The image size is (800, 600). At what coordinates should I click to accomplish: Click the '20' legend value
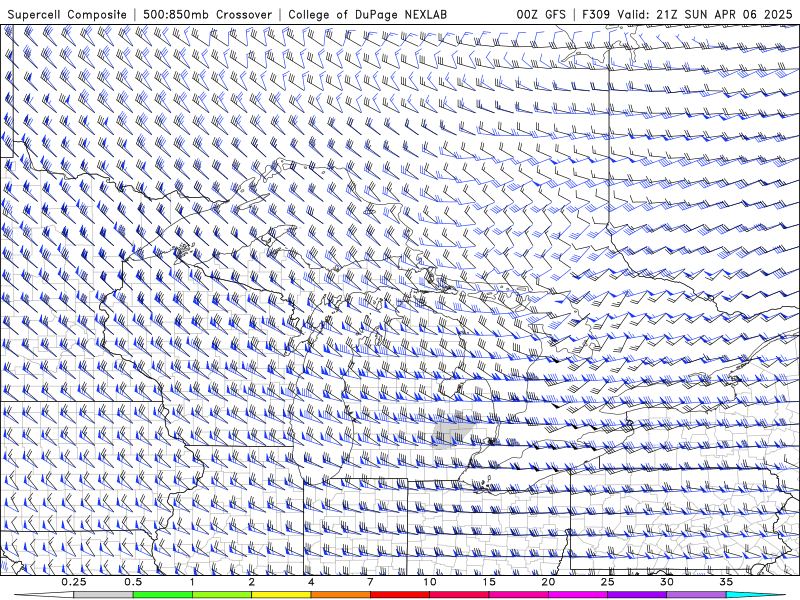(x=548, y=582)
